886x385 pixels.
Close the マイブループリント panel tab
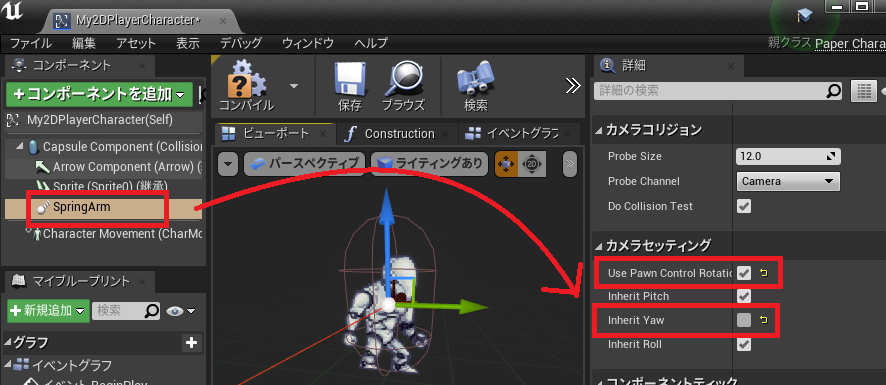142,281
